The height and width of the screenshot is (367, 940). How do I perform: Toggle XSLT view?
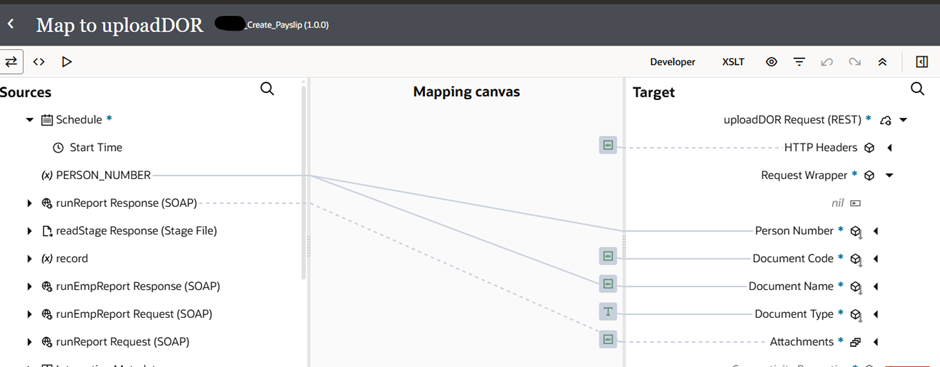click(733, 62)
